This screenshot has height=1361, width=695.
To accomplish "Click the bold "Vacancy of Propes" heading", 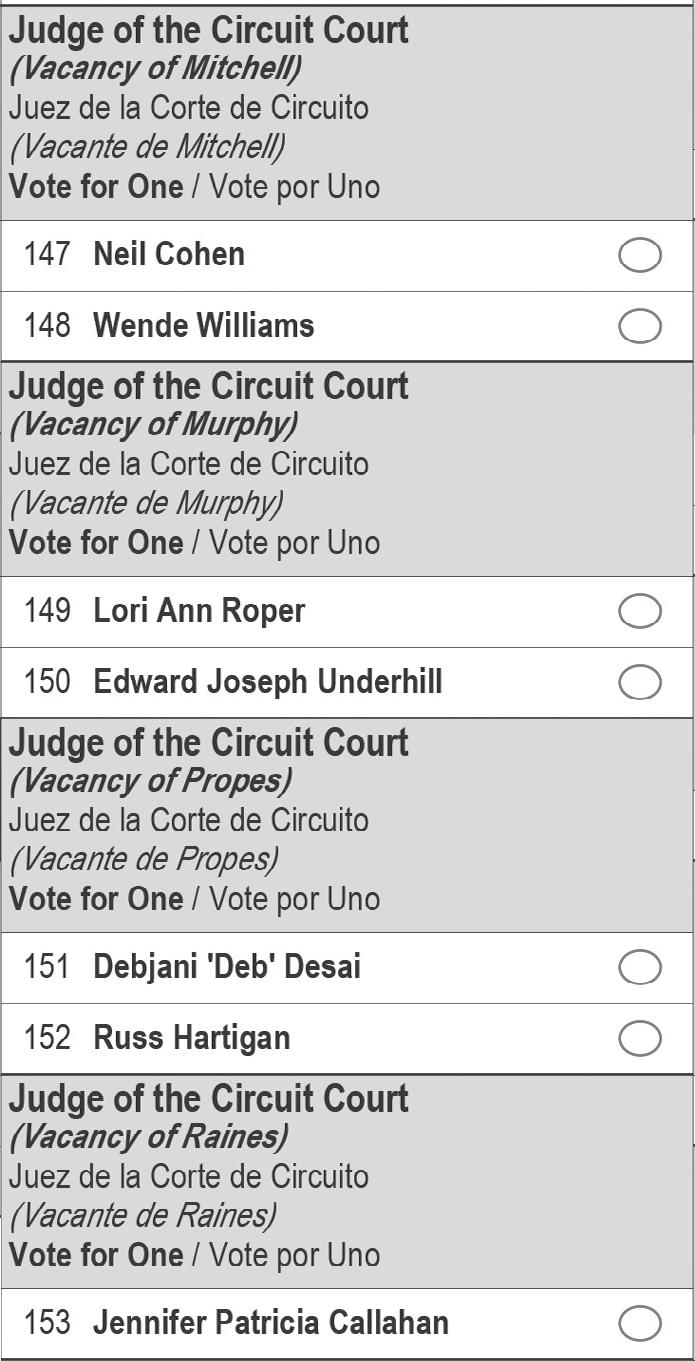I will [x=150, y=780].
